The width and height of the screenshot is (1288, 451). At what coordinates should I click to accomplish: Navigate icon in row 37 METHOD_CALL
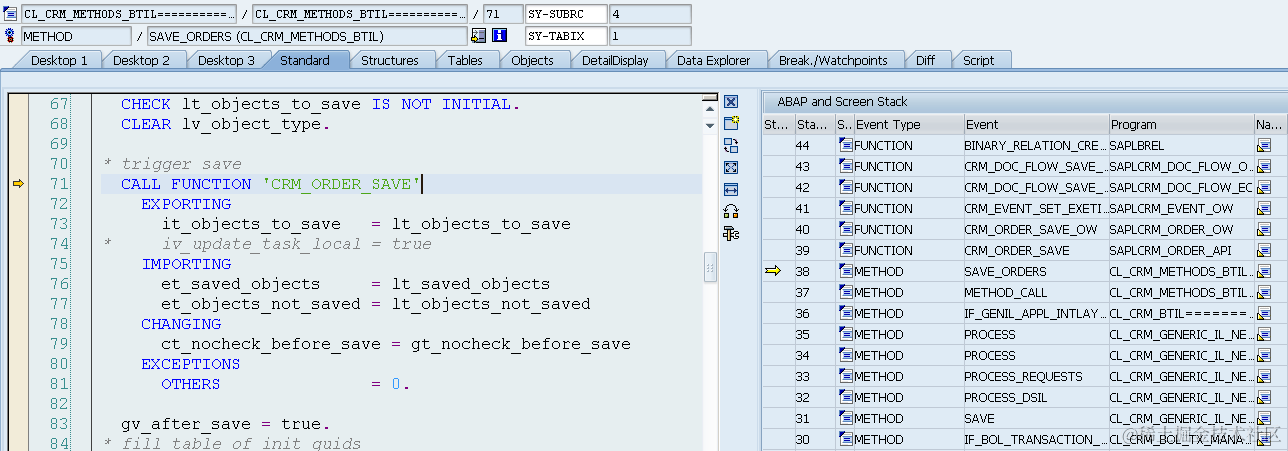pyautogui.click(x=1264, y=292)
